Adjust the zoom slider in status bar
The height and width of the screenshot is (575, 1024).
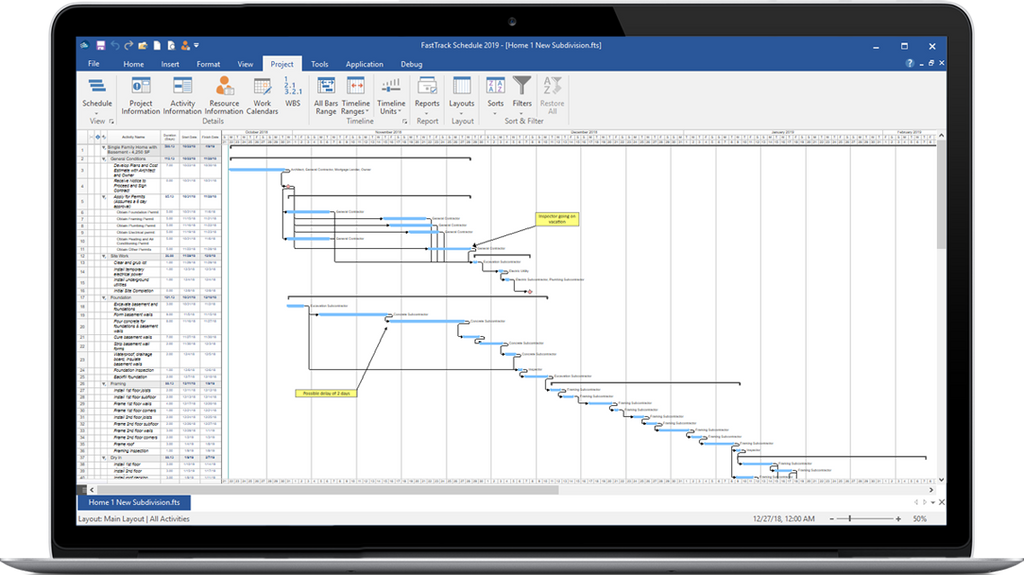850,519
